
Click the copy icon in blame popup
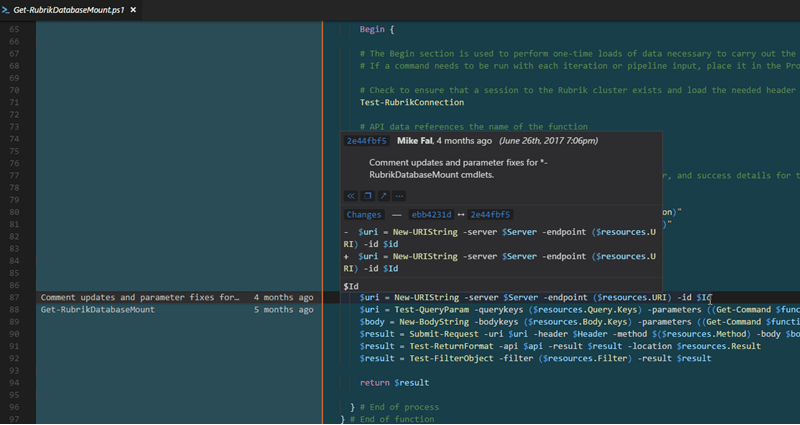tap(367, 196)
